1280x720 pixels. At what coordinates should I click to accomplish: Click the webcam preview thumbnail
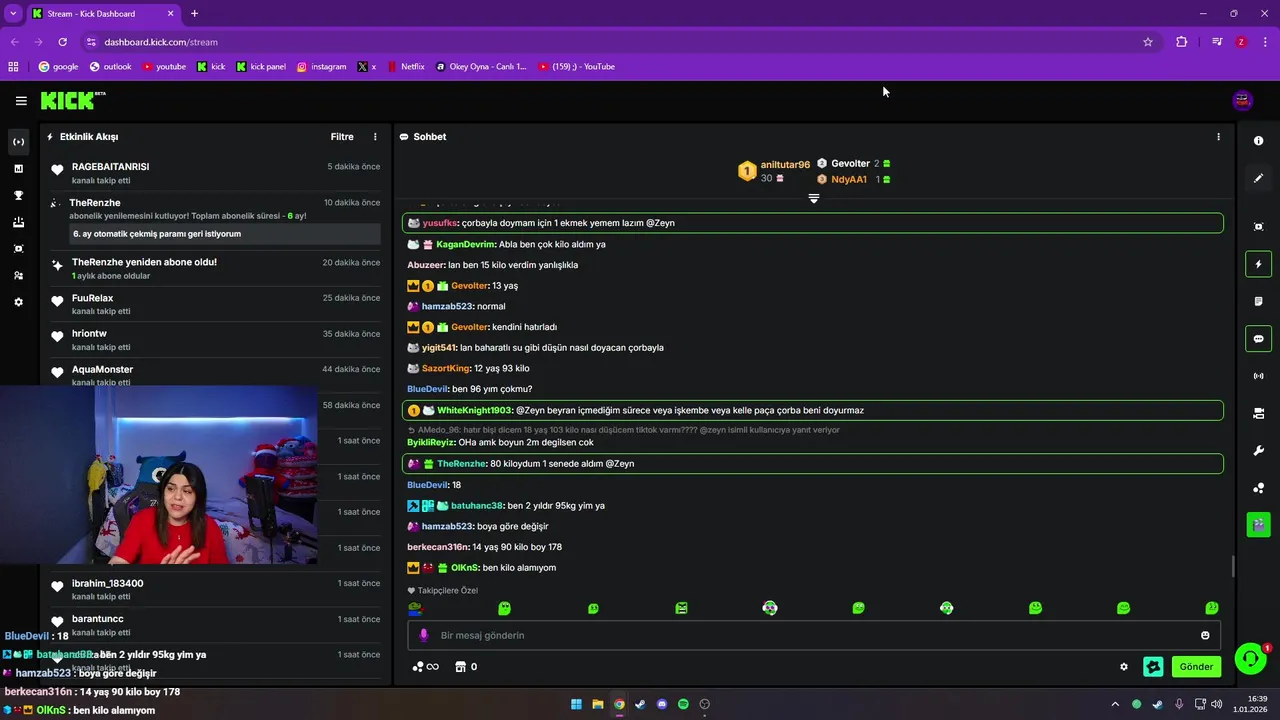pyautogui.click(x=159, y=476)
